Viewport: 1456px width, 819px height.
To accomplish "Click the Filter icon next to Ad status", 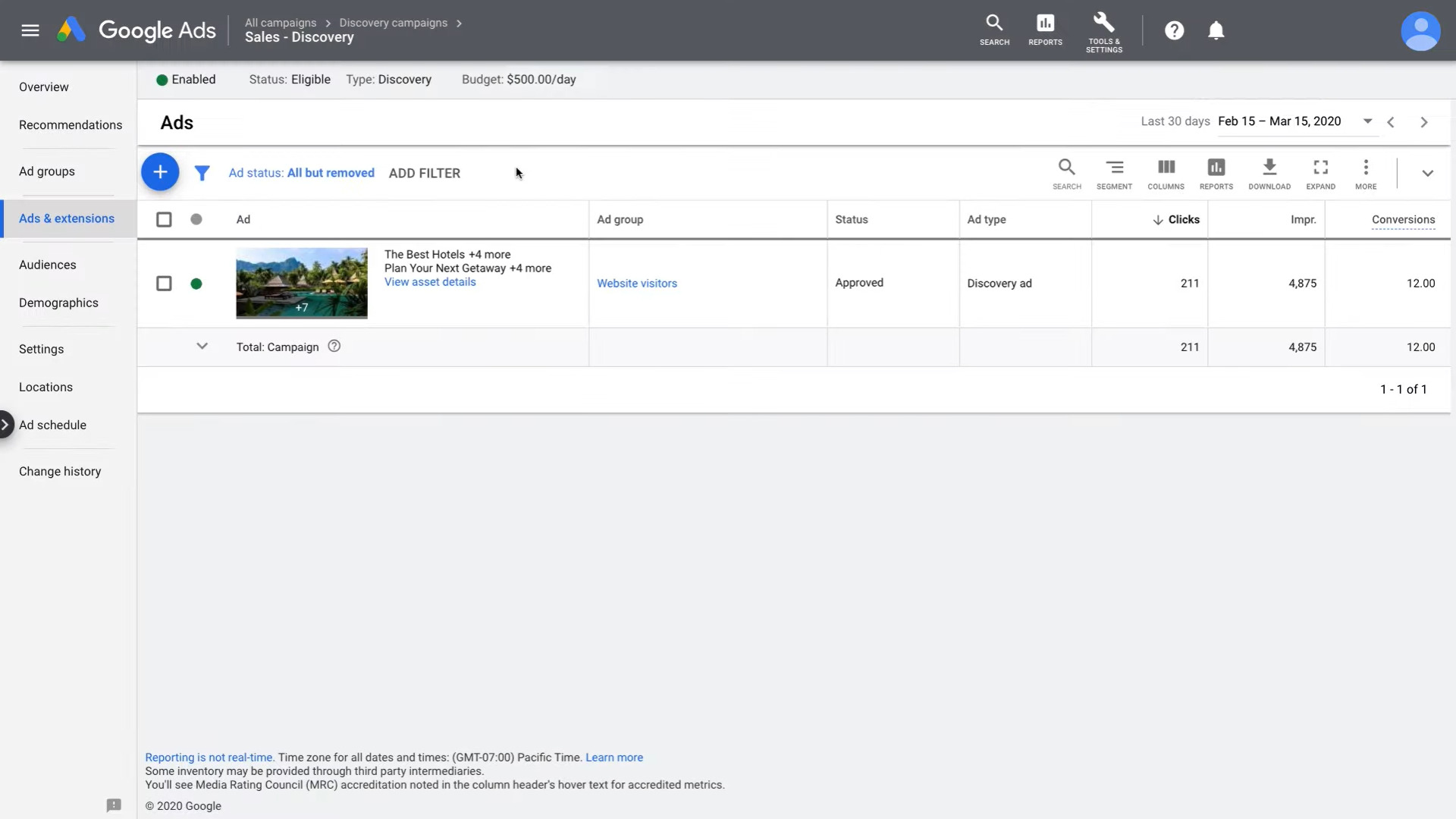I will [202, 172].
